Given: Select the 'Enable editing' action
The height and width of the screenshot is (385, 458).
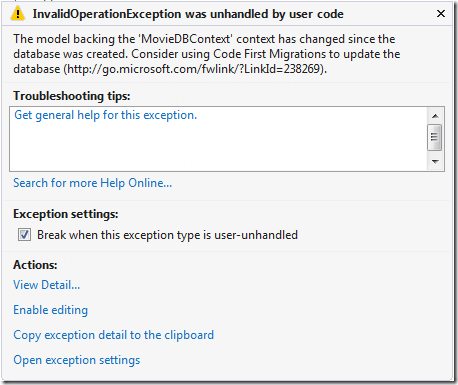Looking at the screenshot, I should pos(50,310).
